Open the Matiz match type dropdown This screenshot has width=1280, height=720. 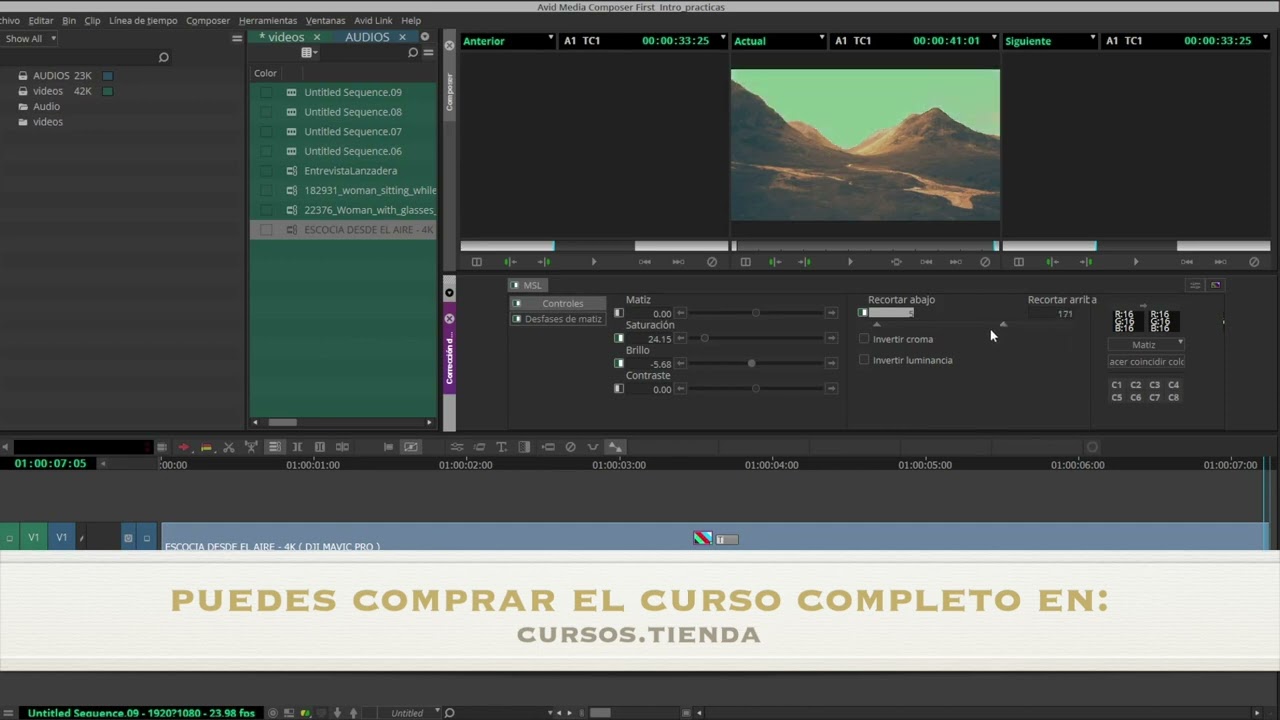click(1146, 344)
